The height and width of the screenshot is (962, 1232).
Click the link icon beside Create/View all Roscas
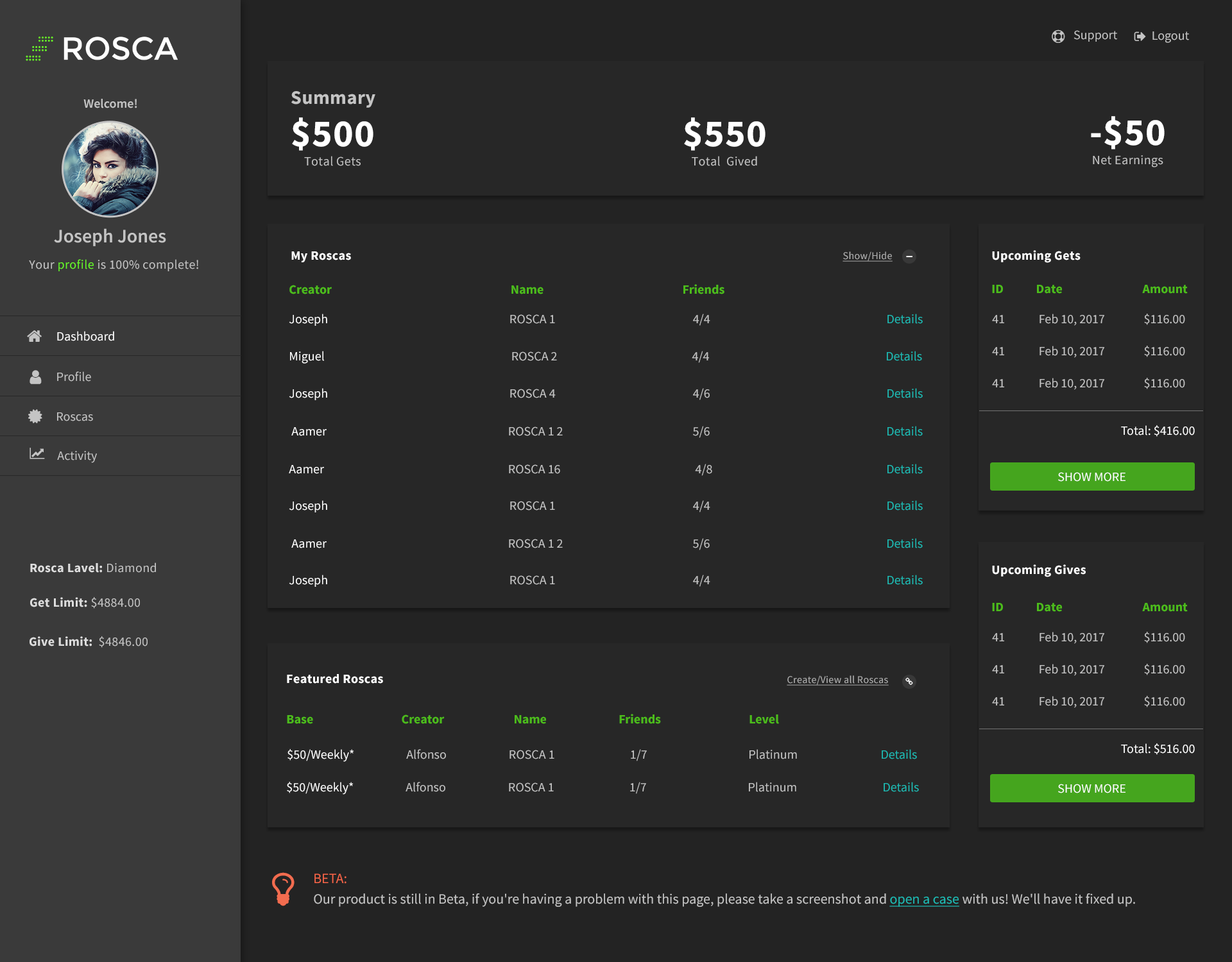pos(909,681)
